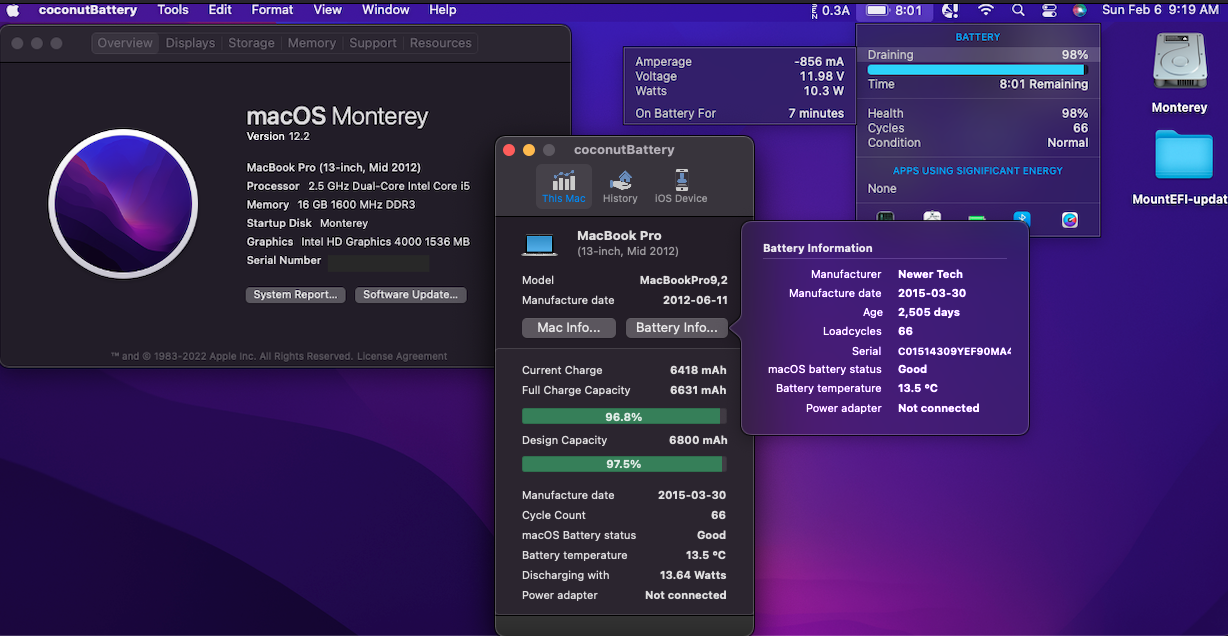Open the iStat Menus app icon in battery dropdown
1228x636 pixels.
[1070, 219]
